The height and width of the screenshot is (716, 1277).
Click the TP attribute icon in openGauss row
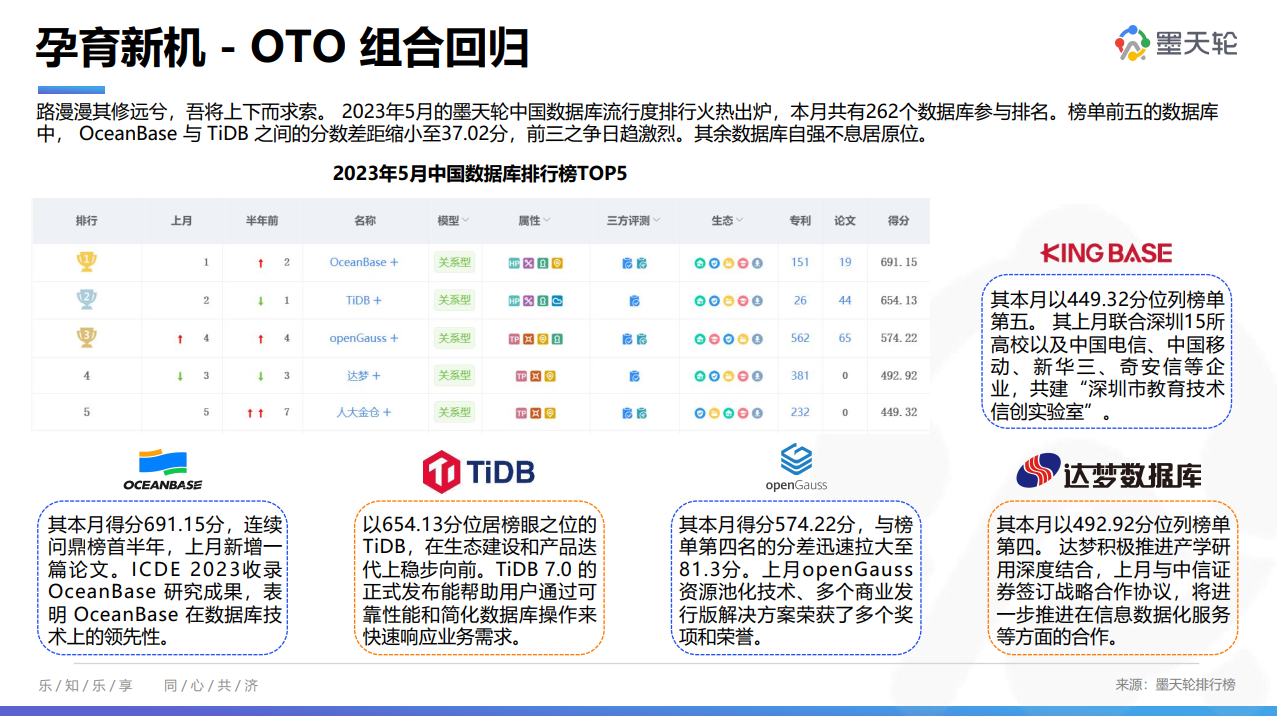(514, 339)
